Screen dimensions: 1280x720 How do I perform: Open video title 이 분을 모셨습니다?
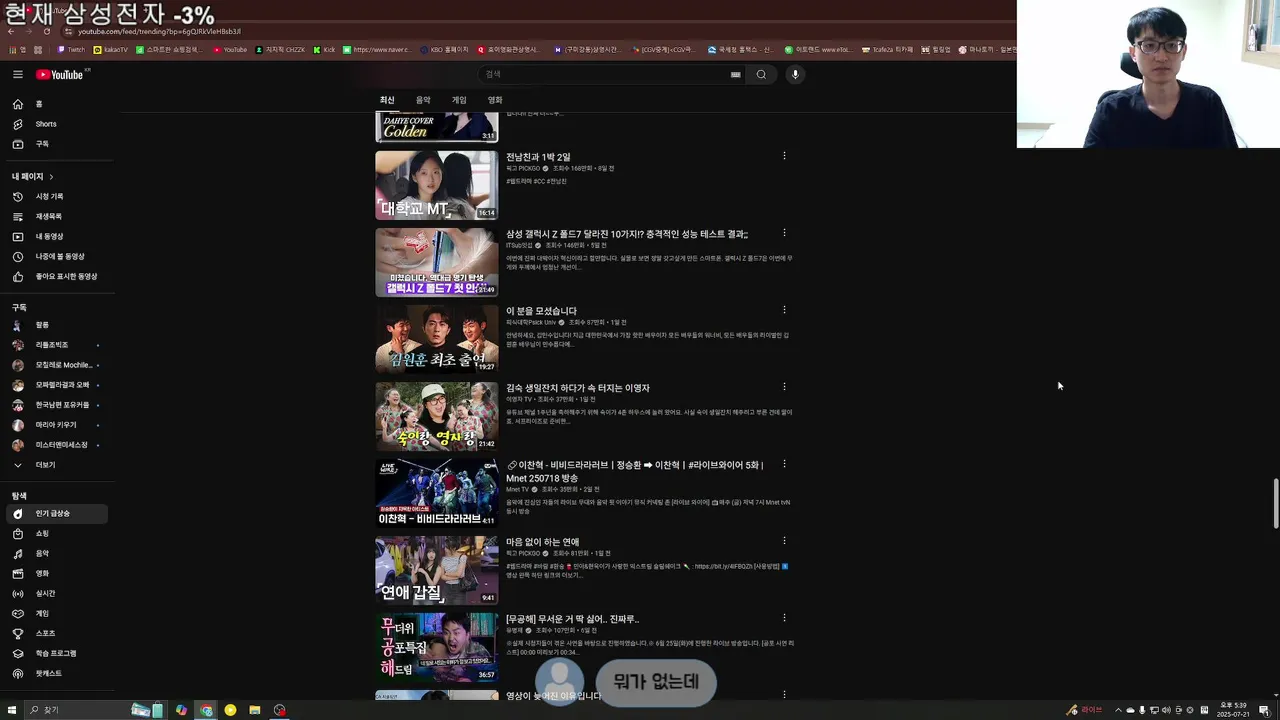(541, 311)
